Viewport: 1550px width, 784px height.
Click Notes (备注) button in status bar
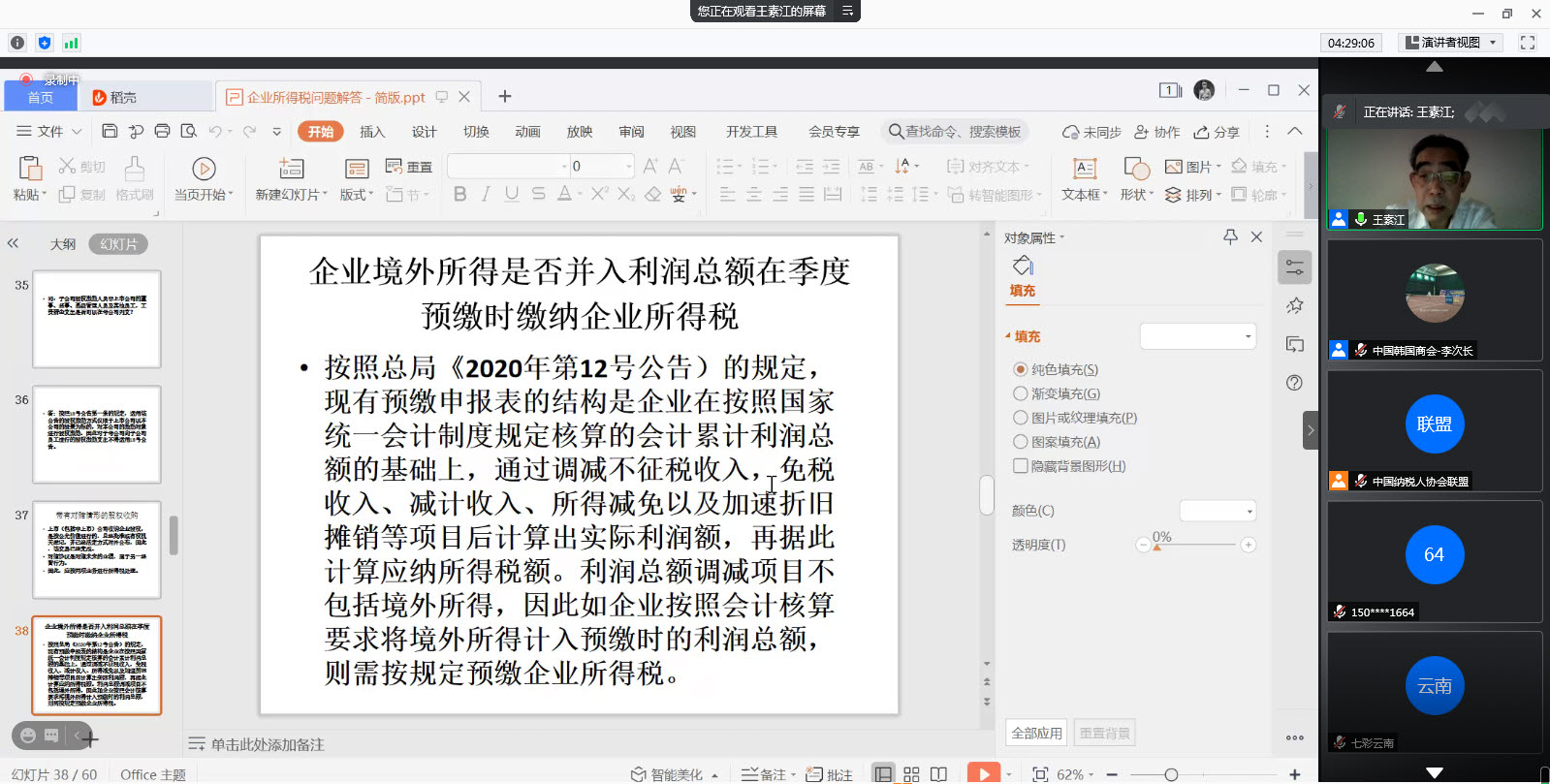(765, 774)
